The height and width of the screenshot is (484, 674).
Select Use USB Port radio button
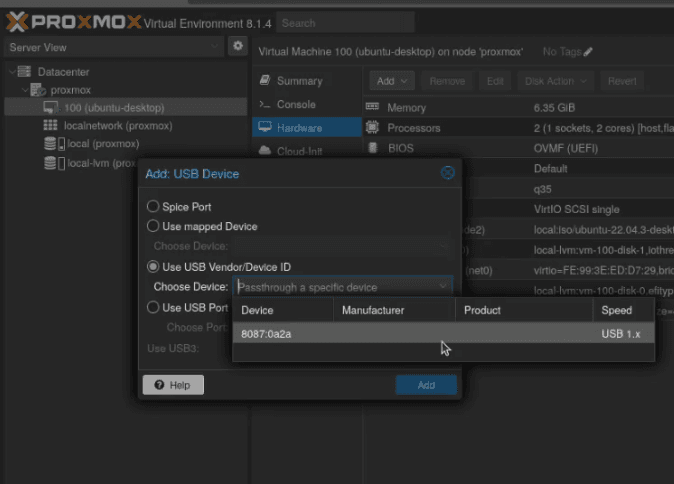(153, 307)
